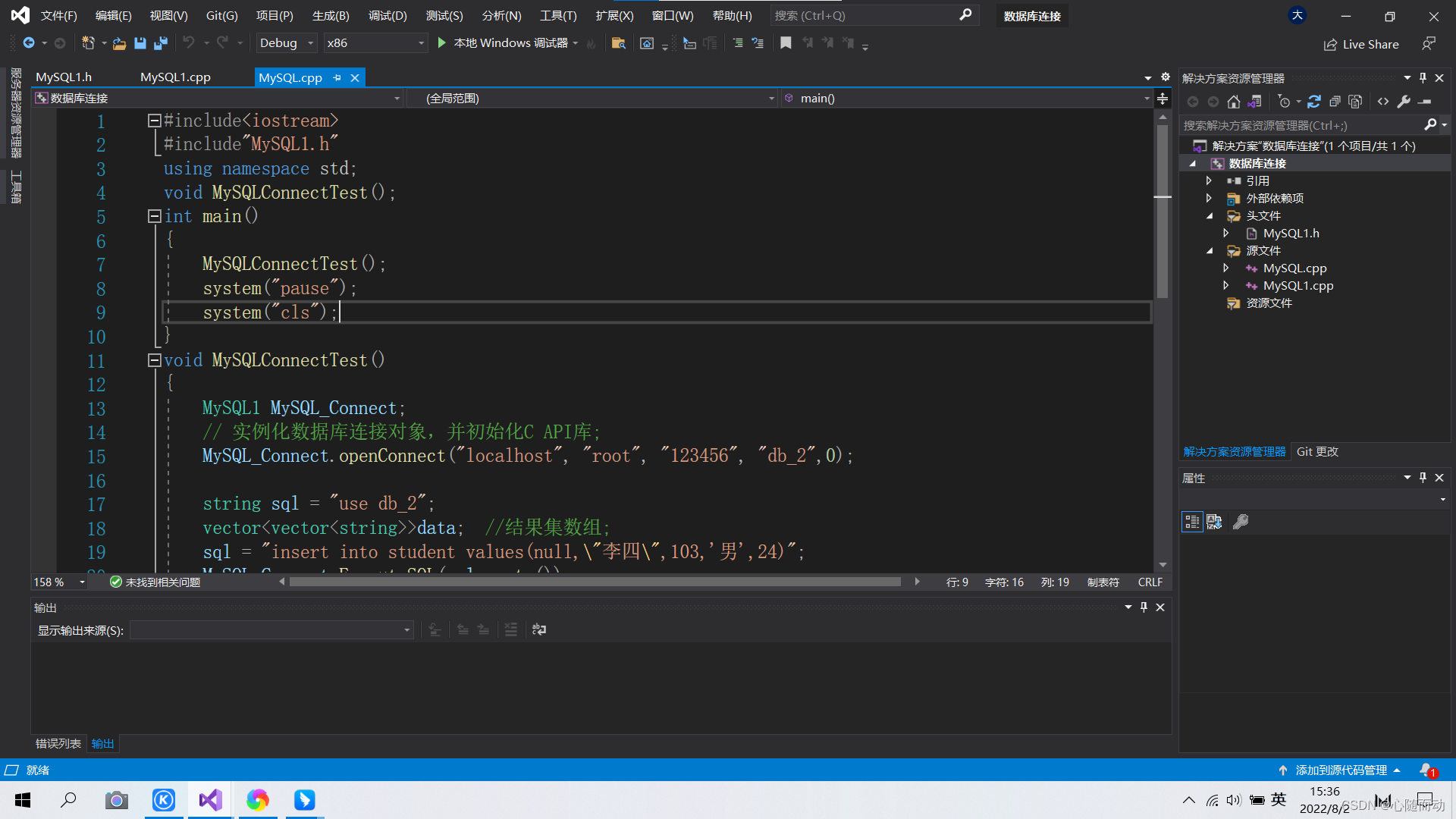Switch to the MySQL1.h tab
This screenshot has width=1456, height=819.
pos(64,77)
